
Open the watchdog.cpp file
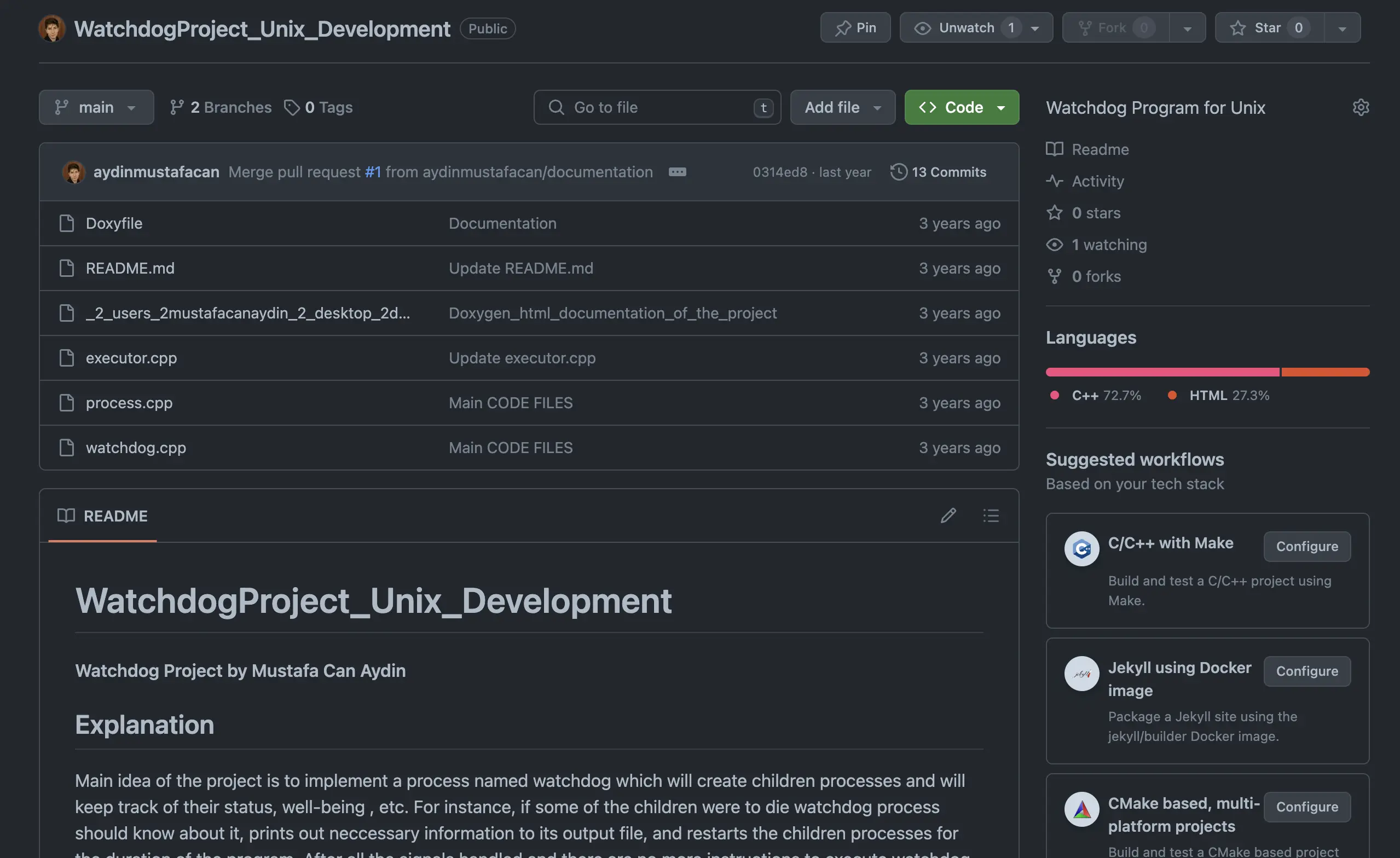pos(136,448)
